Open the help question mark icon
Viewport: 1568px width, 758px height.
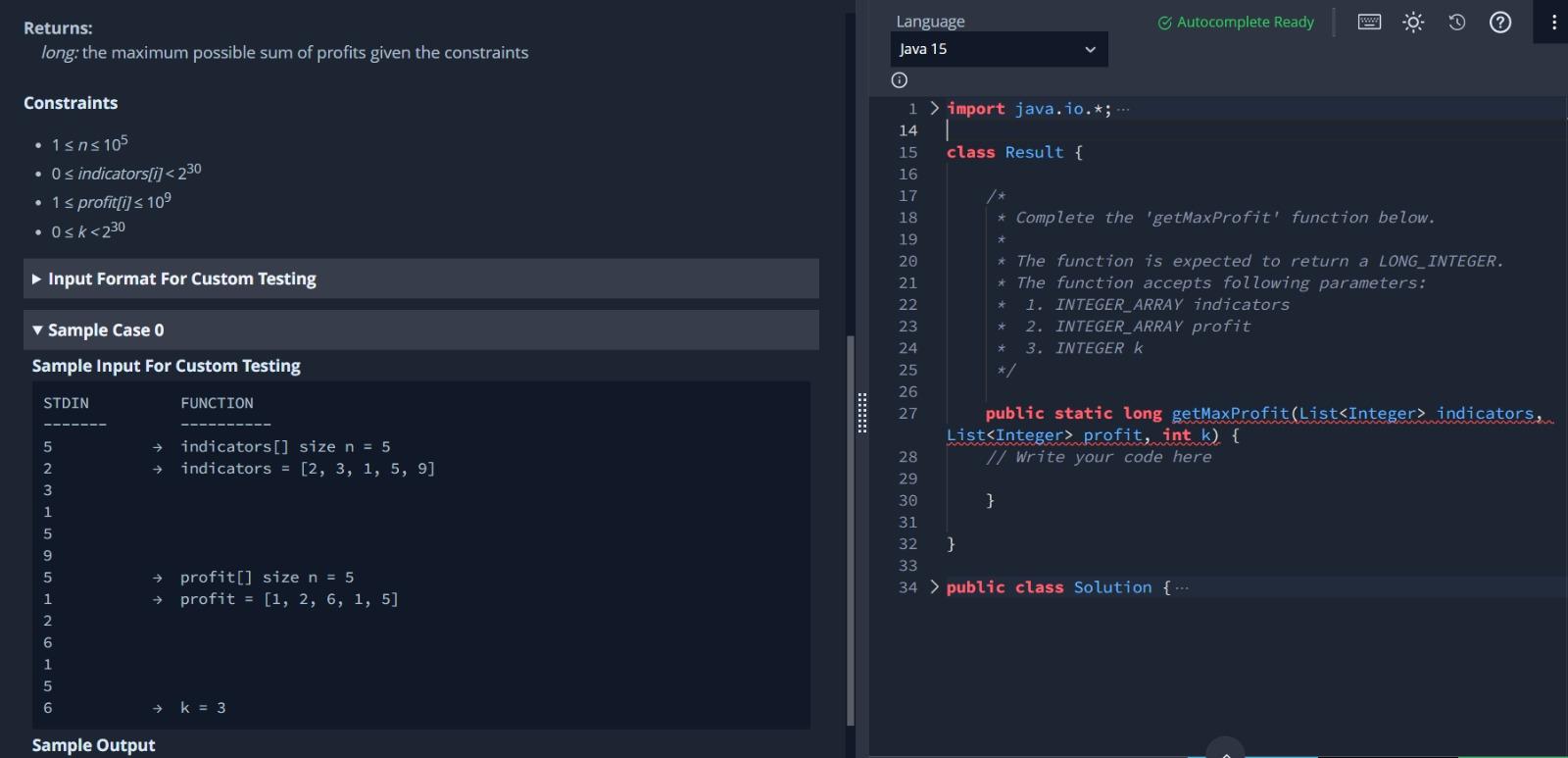click(x=1500, y=22)
